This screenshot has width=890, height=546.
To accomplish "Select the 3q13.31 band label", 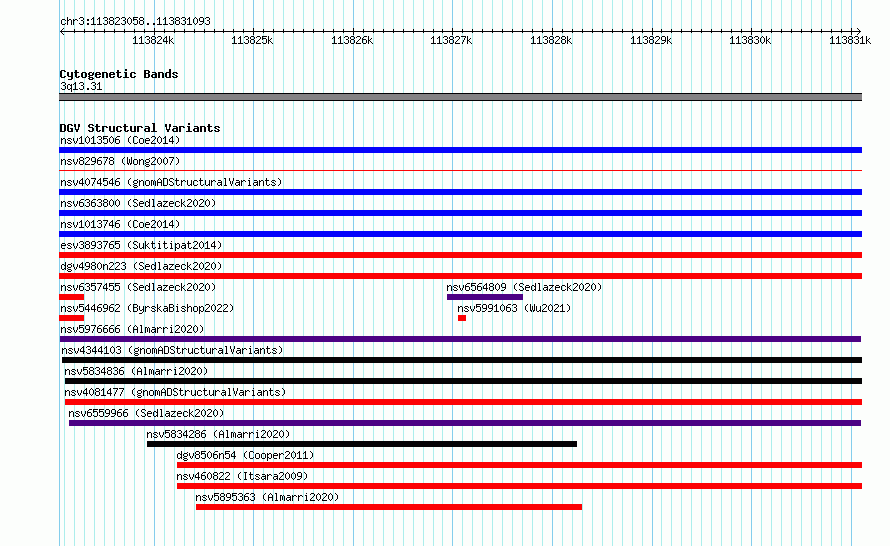I will (81, 86).
